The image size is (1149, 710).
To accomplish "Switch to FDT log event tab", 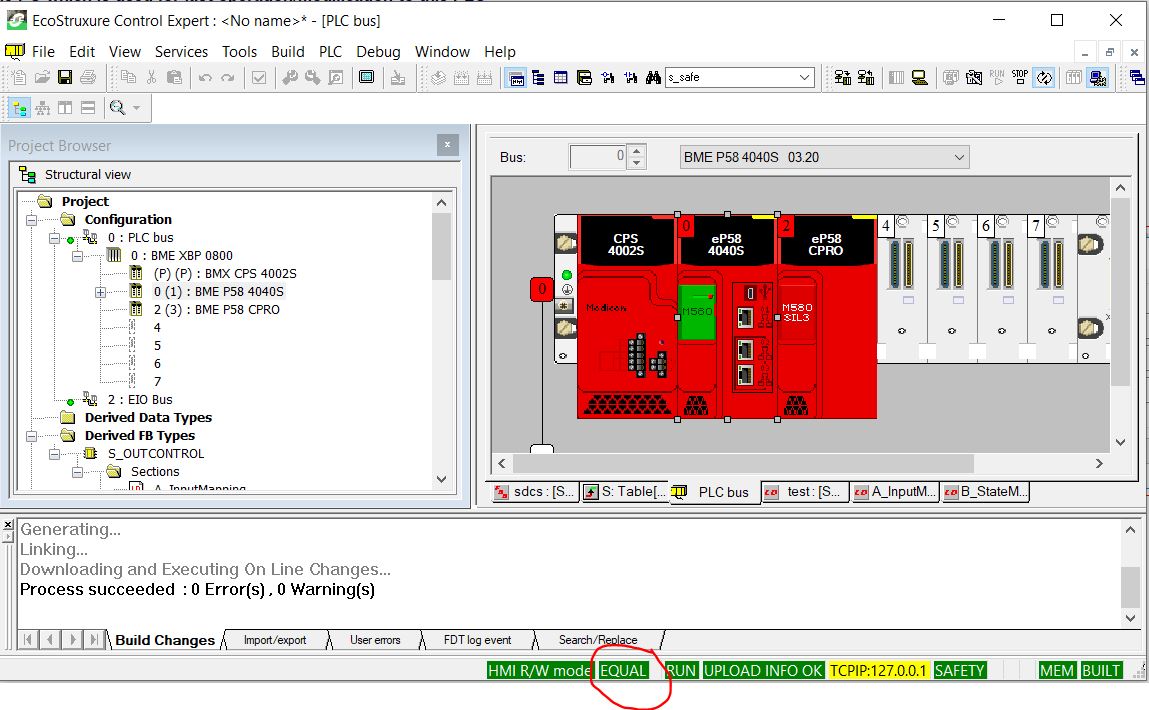I will 477,640.
